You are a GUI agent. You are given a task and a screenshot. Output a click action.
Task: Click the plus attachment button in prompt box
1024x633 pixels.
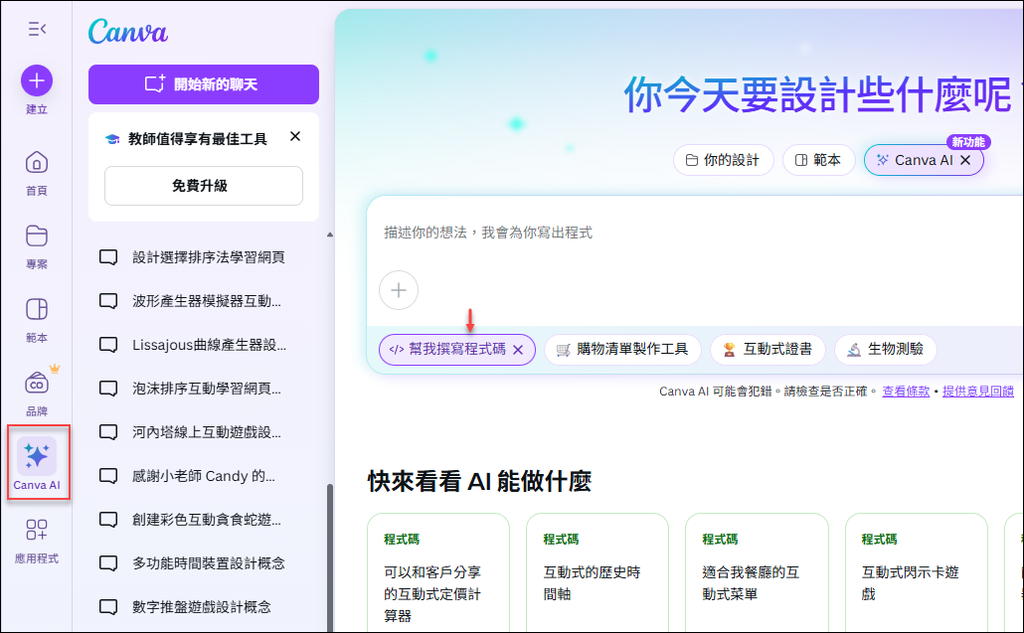coord(398,290)
